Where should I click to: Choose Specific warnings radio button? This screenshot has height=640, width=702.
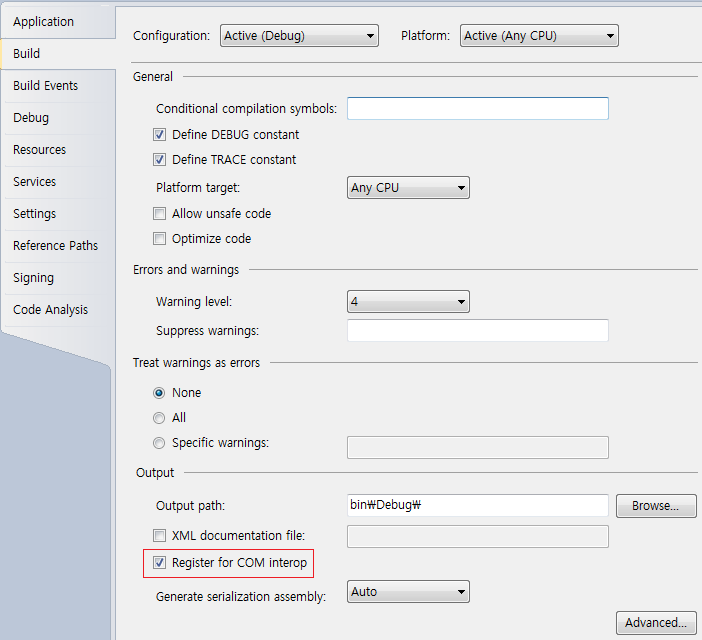click(159, 443)
